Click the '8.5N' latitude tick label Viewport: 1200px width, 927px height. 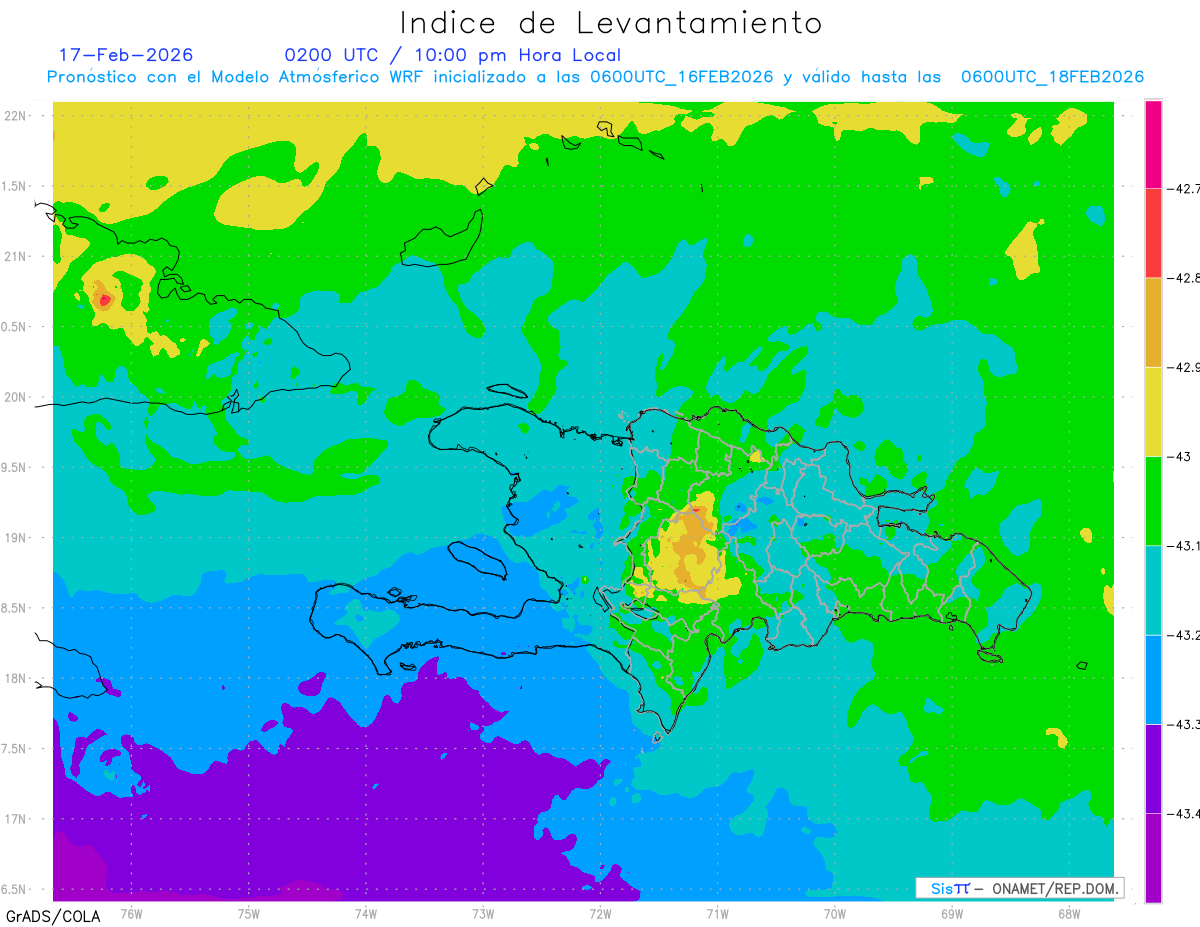coord(15,608)
